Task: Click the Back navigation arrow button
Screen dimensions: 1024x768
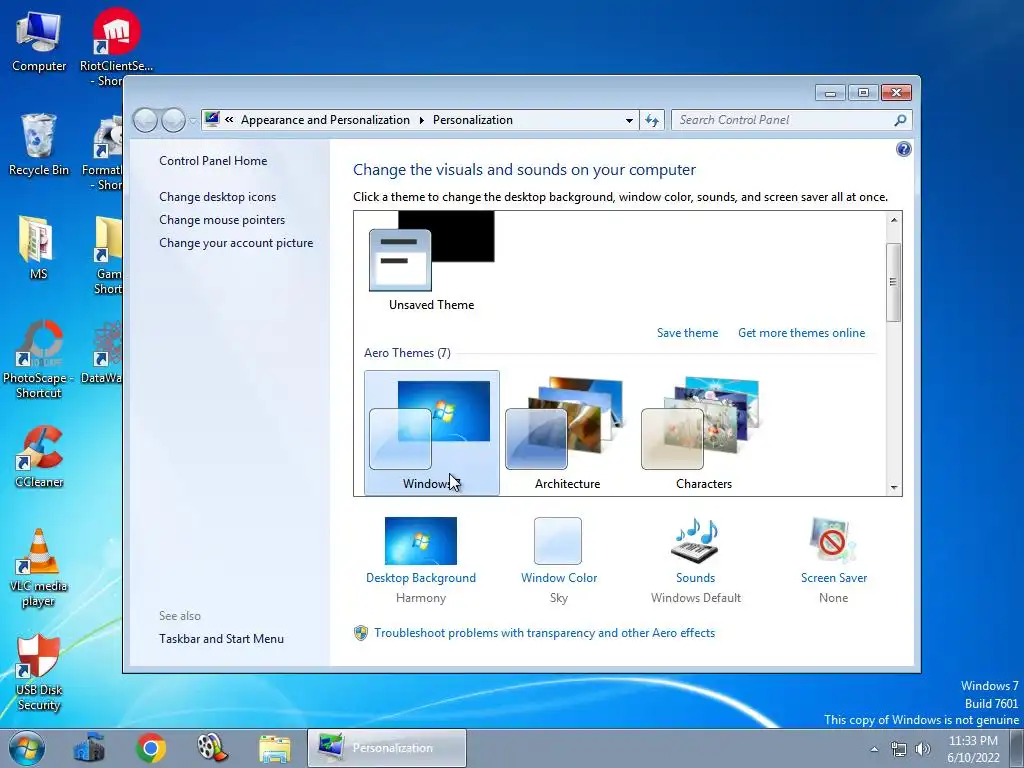Action: coord(145,120)
